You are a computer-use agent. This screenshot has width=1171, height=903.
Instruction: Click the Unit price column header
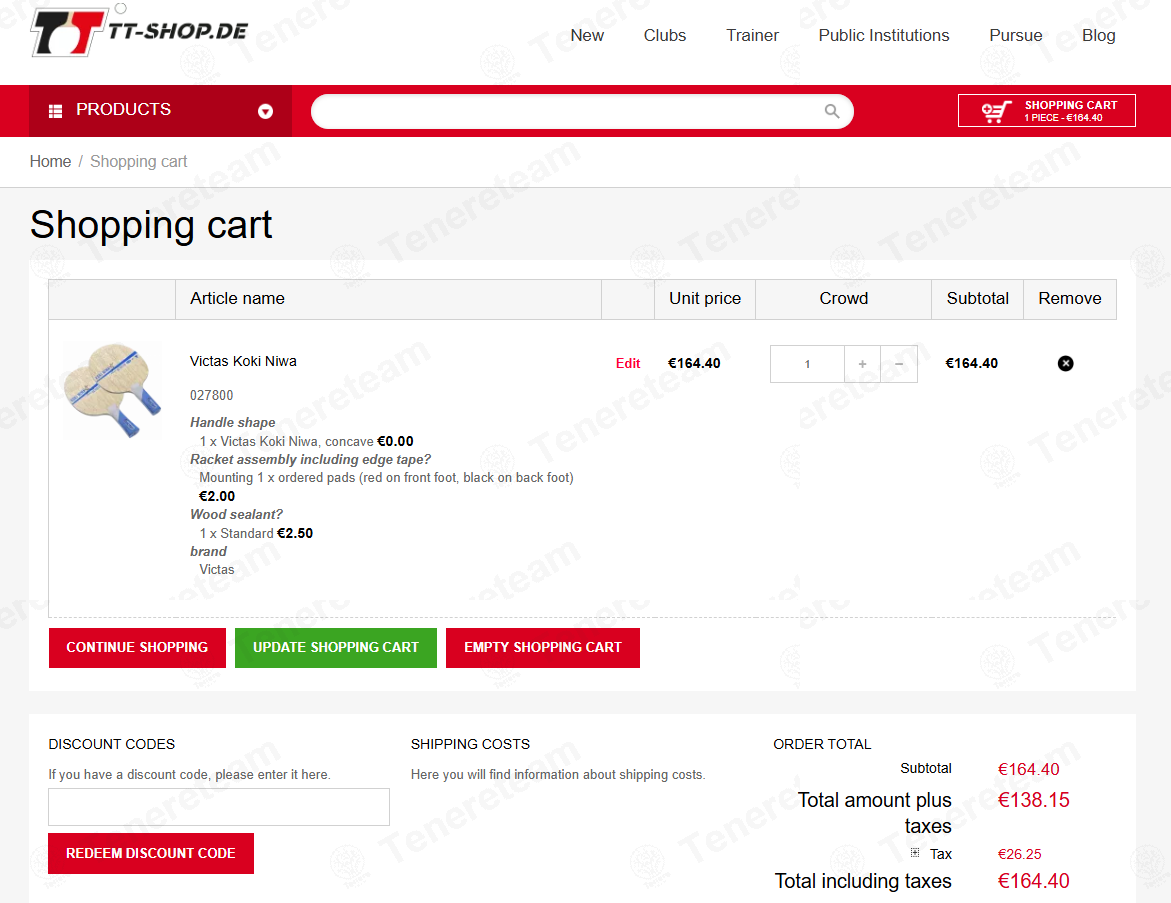tap(705, 299)
